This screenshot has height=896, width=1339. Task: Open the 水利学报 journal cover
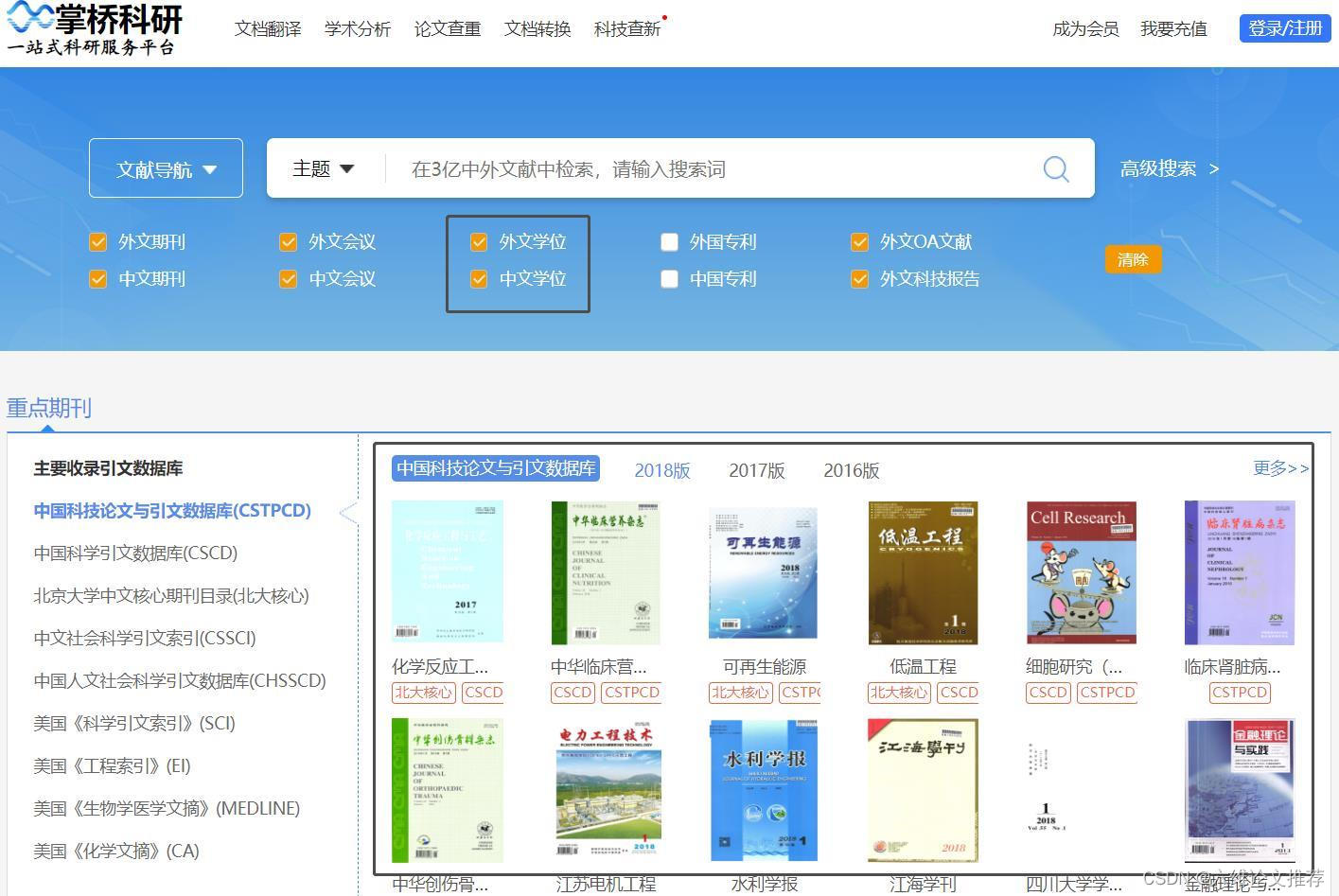tap(764, 790)
